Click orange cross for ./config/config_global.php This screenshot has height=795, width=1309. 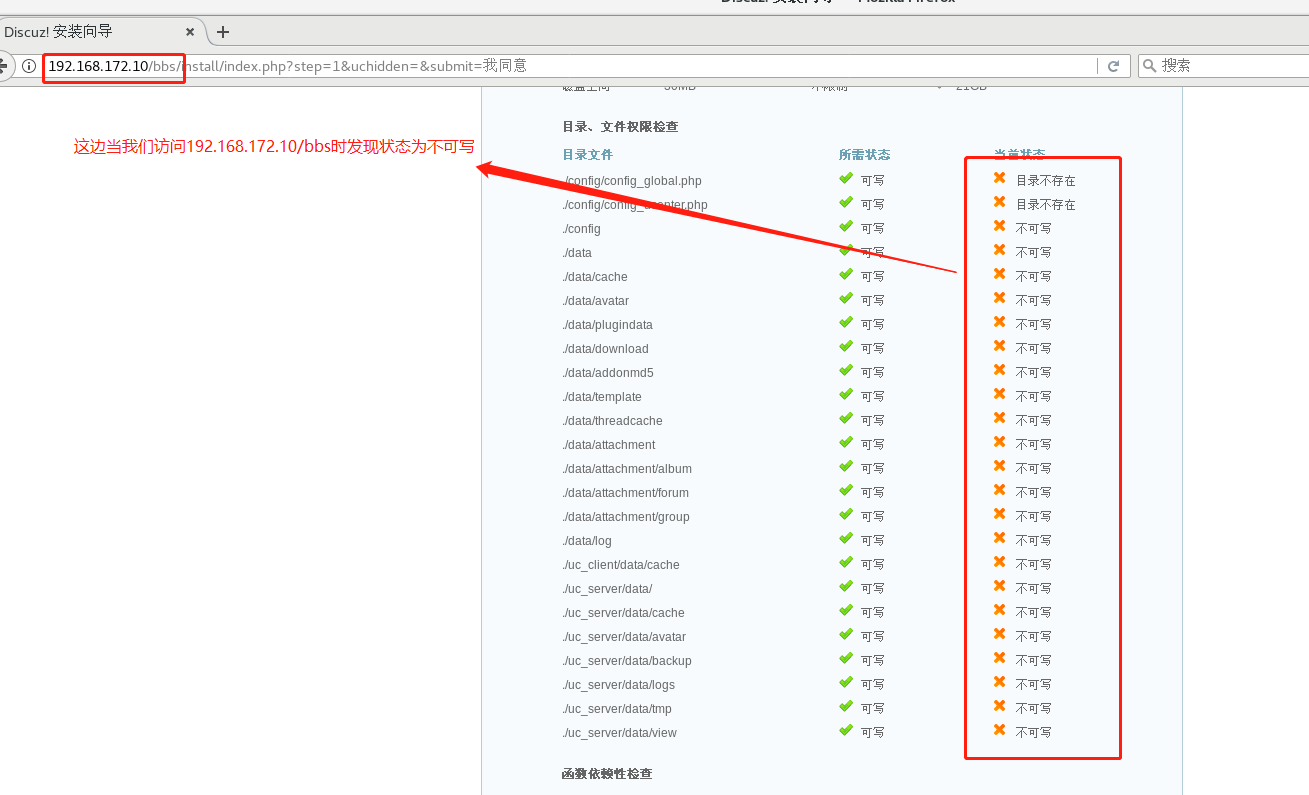pos(999,178)
